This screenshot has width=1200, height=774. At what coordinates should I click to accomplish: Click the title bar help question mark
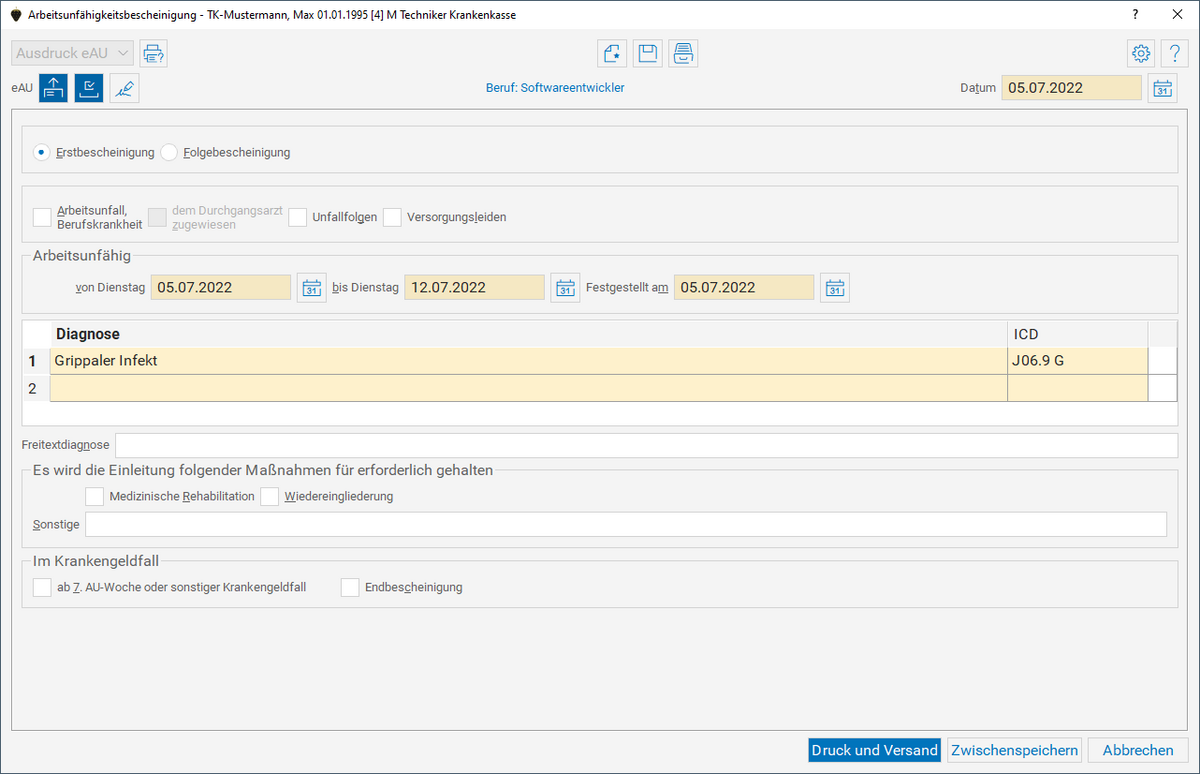[x=1135, y=15]
